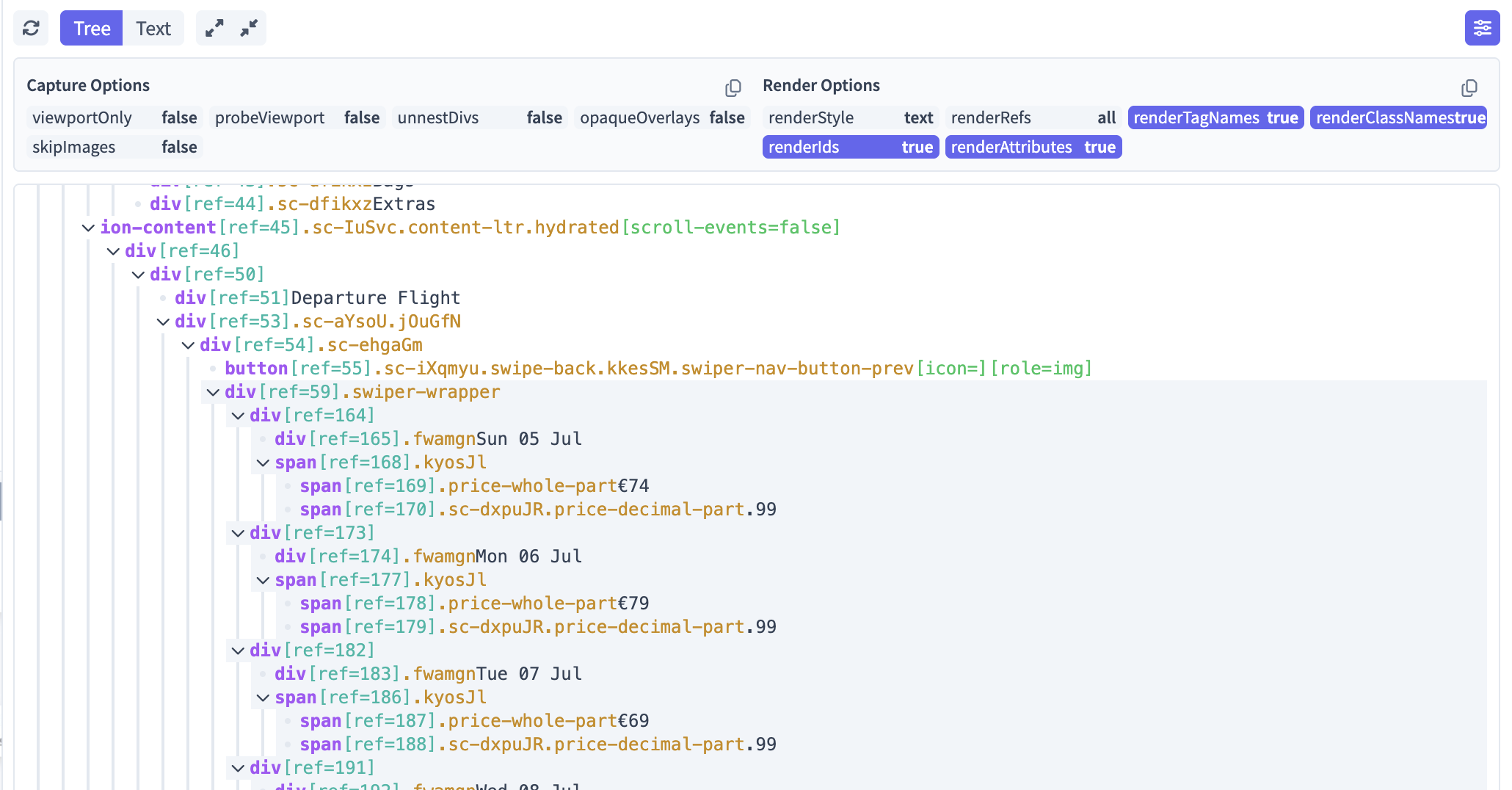Collapse the span ref=168 kyosJl node

[263, 463]
